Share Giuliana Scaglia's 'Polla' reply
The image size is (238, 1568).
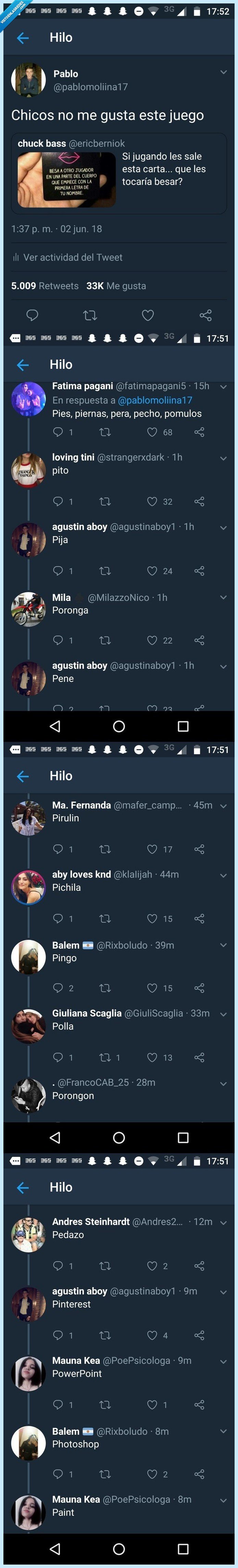click(x=199, y=1057)
